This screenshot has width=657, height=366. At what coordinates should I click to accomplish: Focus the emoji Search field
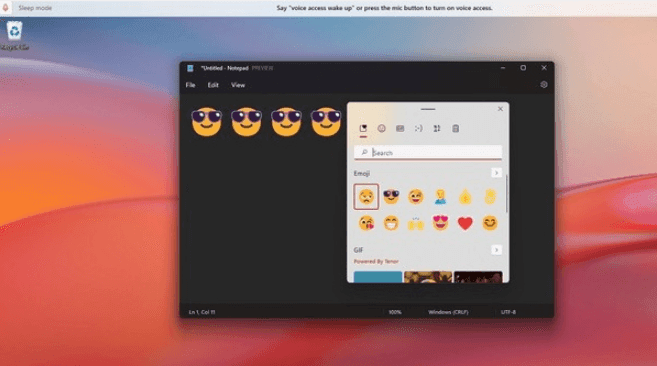coord(428,153)
